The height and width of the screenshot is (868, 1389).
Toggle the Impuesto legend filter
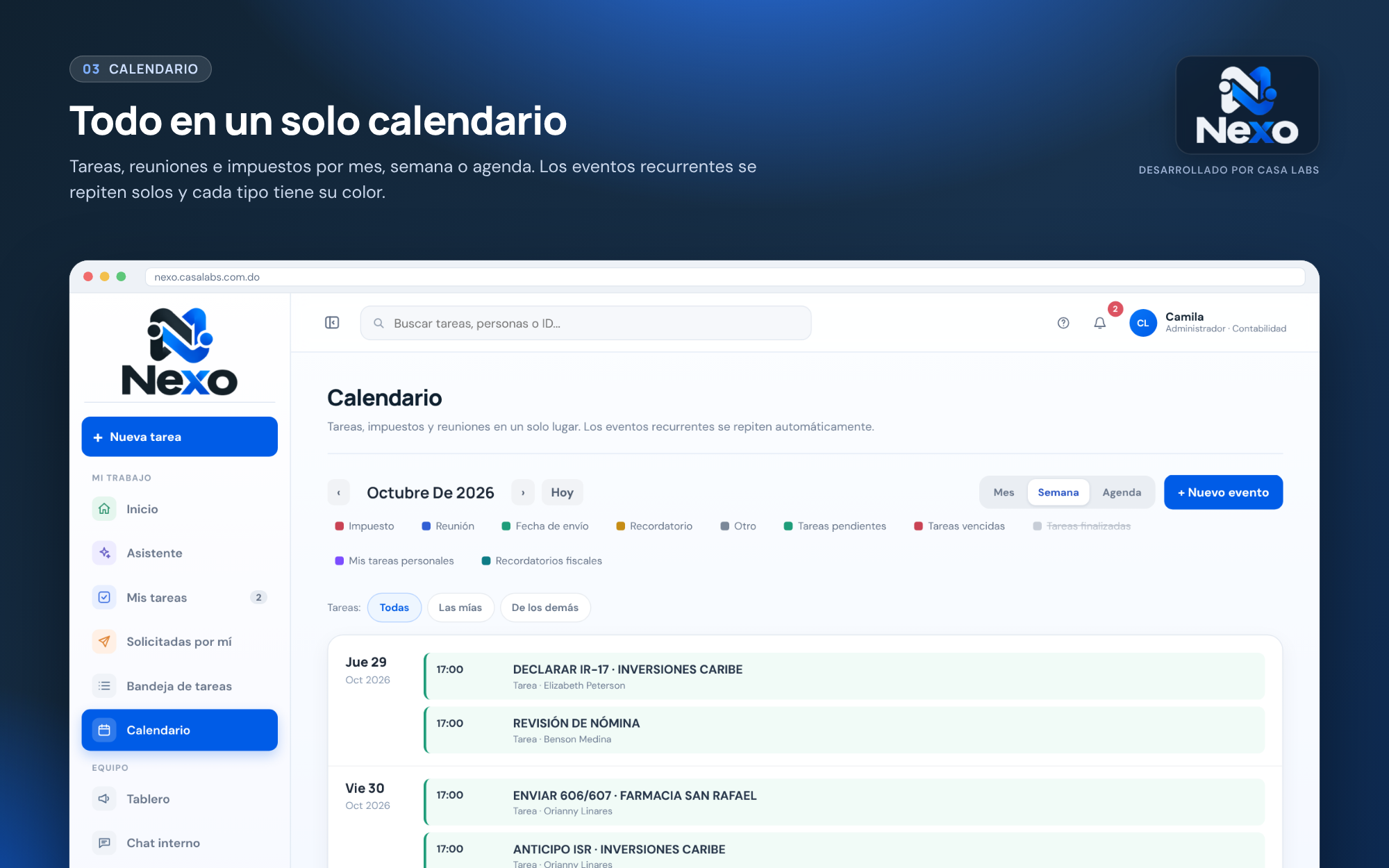pyautogui.click(x=365, y=526)
